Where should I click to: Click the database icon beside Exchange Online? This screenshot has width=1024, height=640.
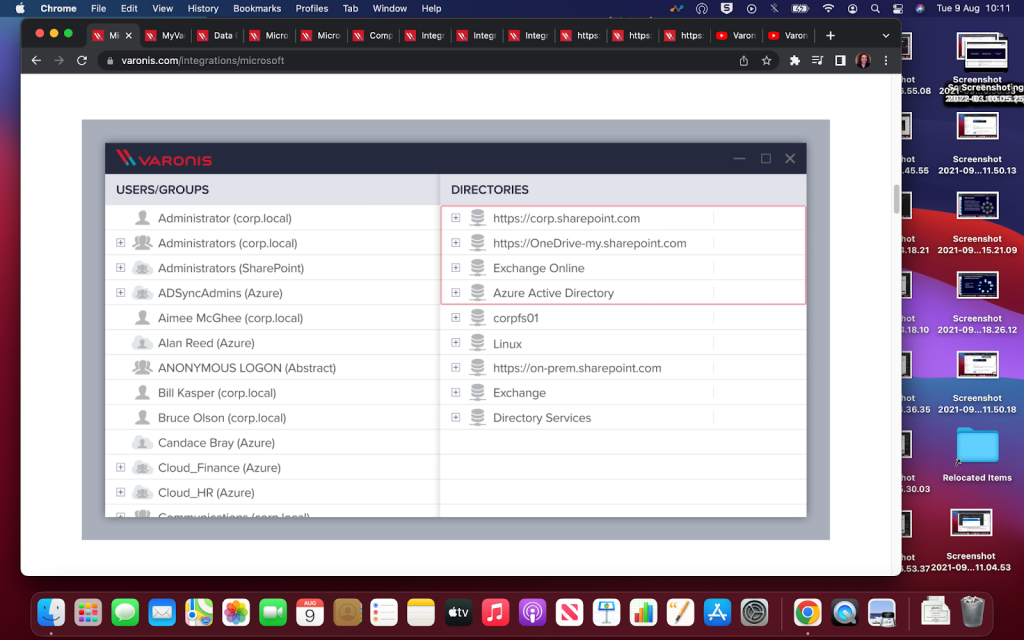coord(477,268)
